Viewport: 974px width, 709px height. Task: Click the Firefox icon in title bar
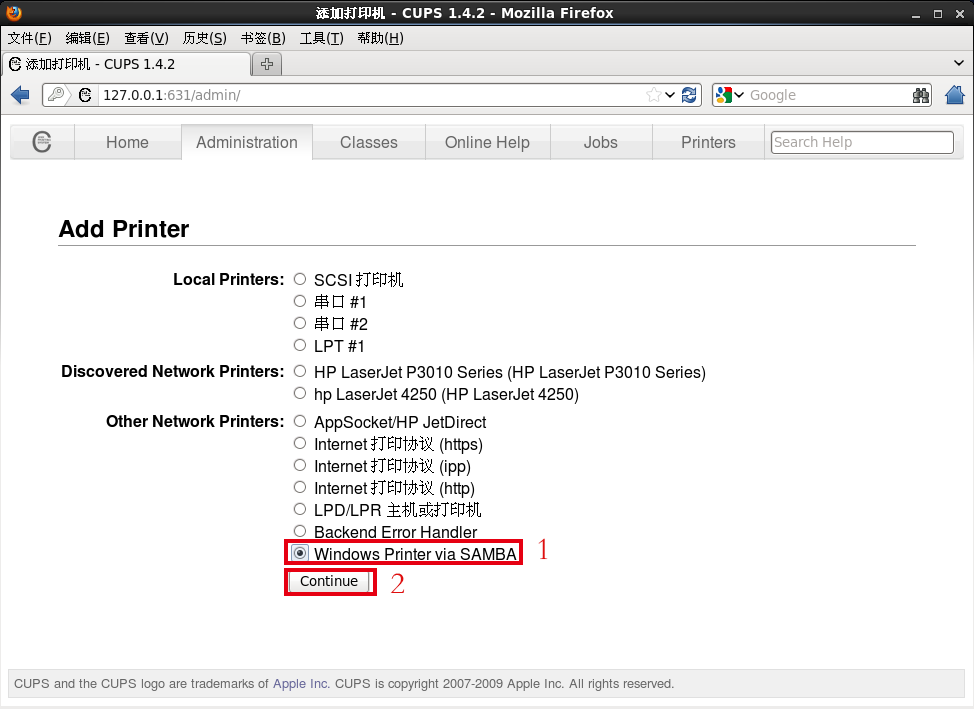(13, 12)
